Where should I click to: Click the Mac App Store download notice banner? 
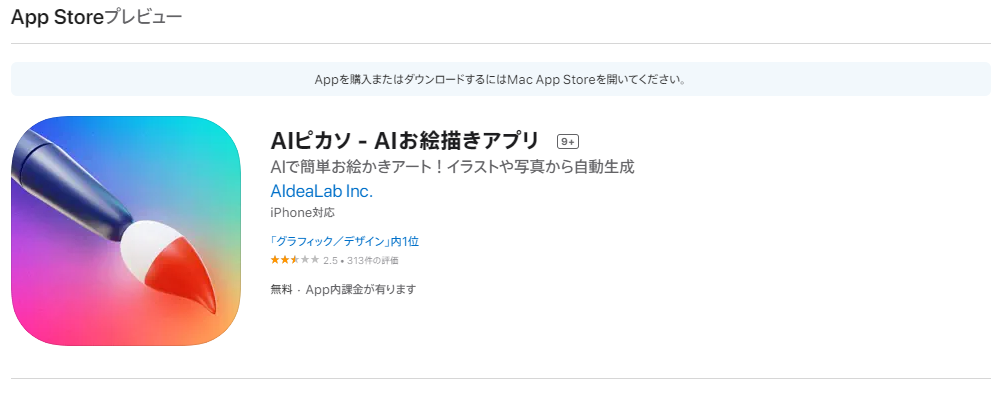coord(501,79)
